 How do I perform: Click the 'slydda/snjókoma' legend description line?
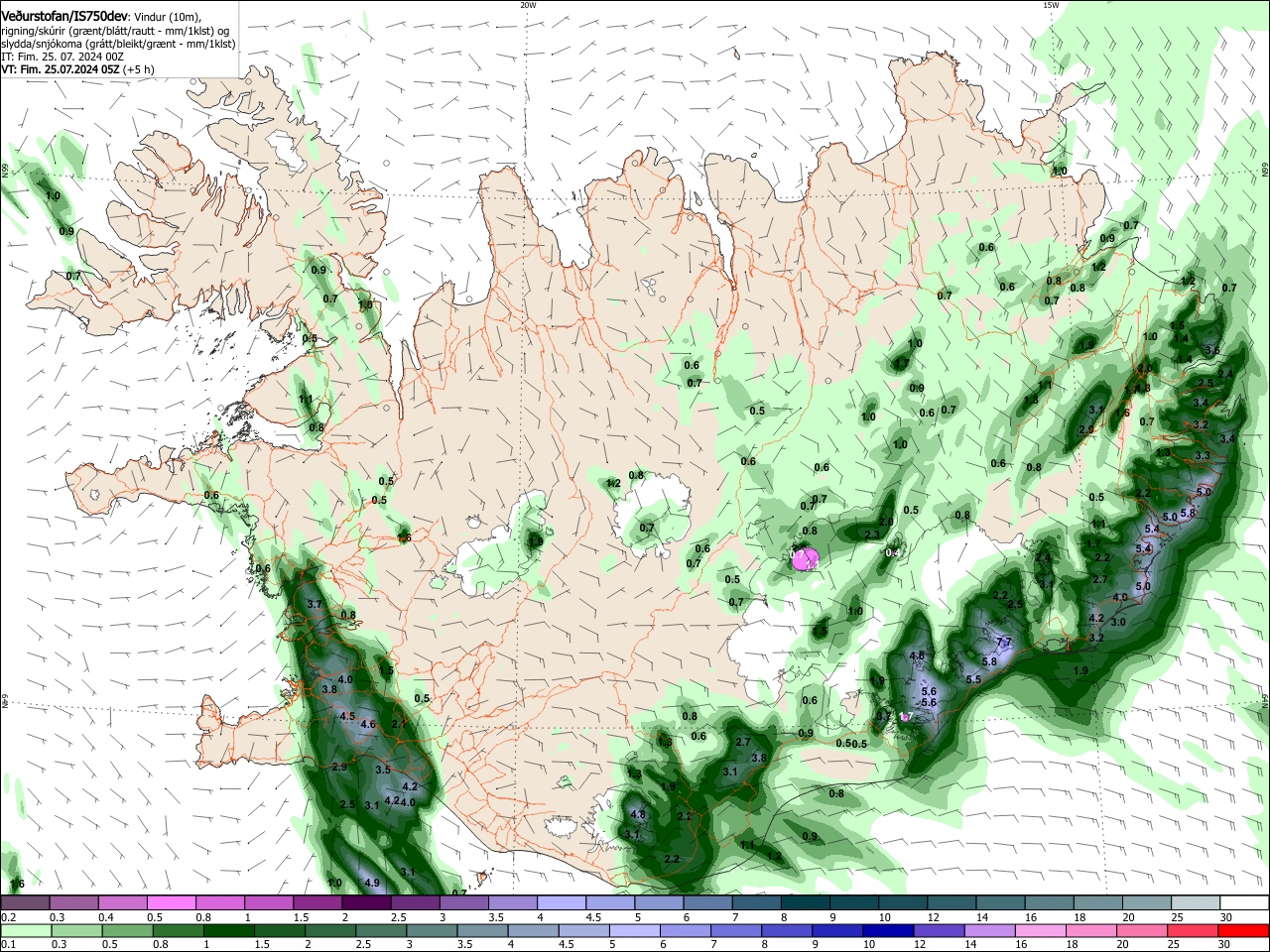[x=118, y=44]
